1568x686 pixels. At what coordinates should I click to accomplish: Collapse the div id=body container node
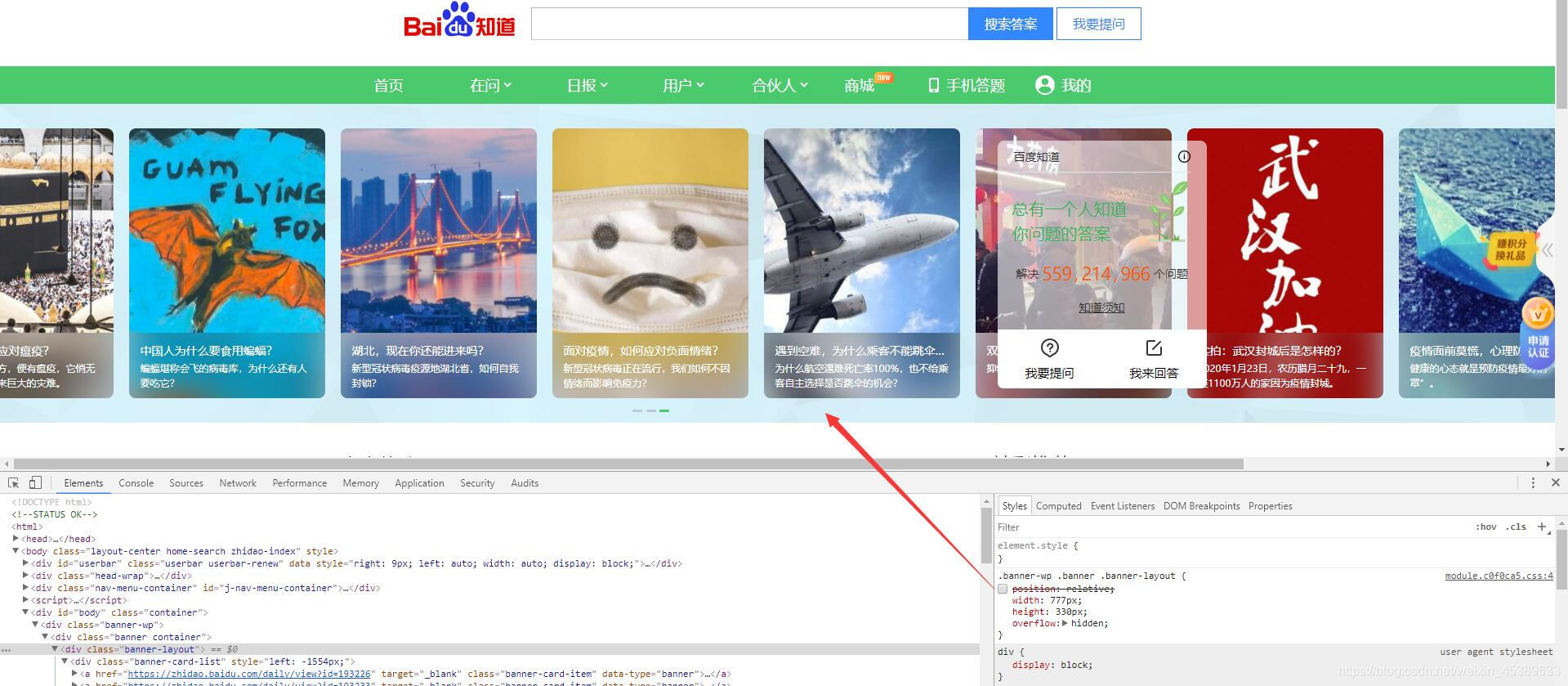[x=25, y=612]
